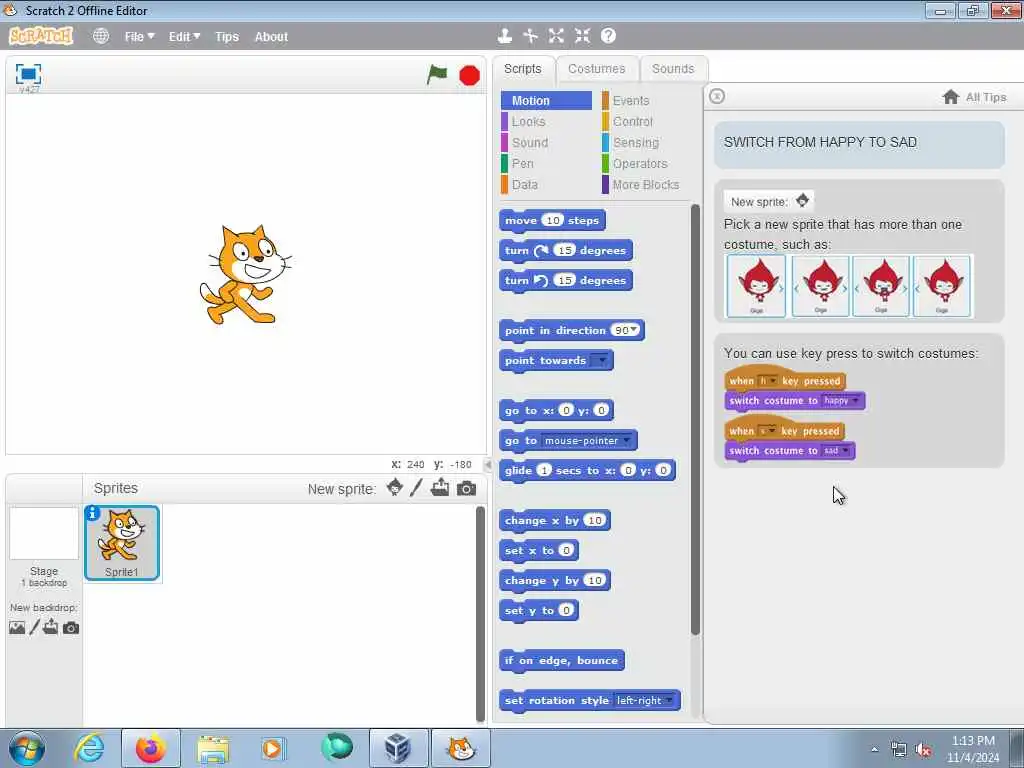Select the More Blocks category
Image resolution: width=1024 pixels, height=768 pixels.
(645, 185)
